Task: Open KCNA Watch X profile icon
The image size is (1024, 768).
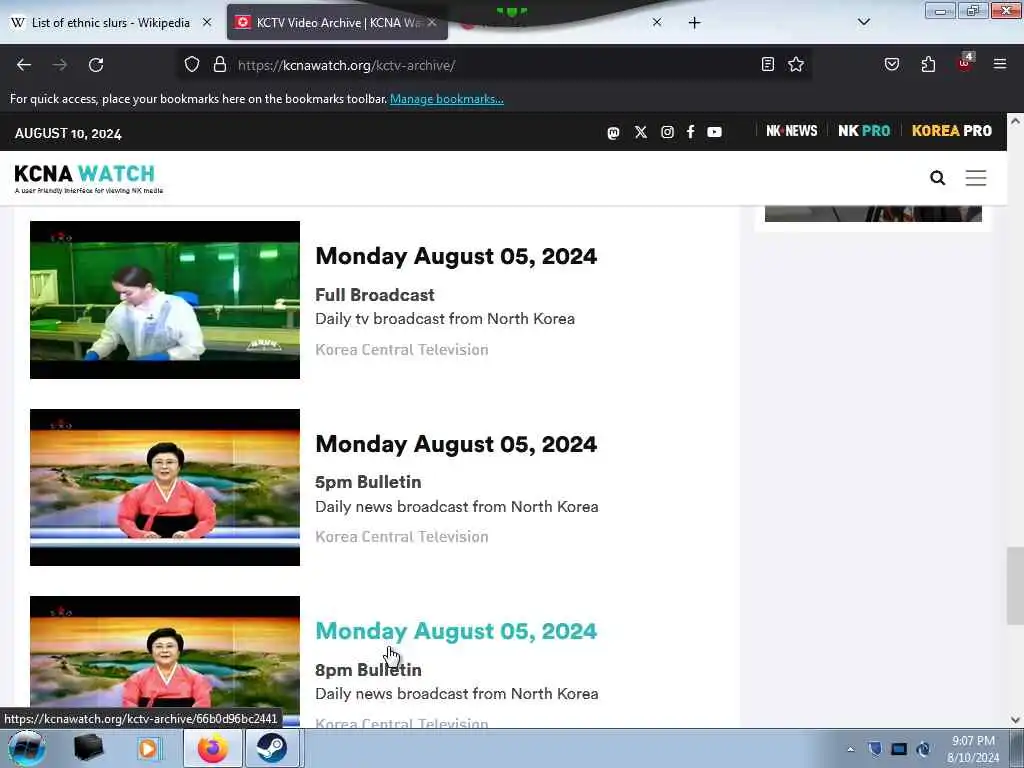Action: click(641, 132)
